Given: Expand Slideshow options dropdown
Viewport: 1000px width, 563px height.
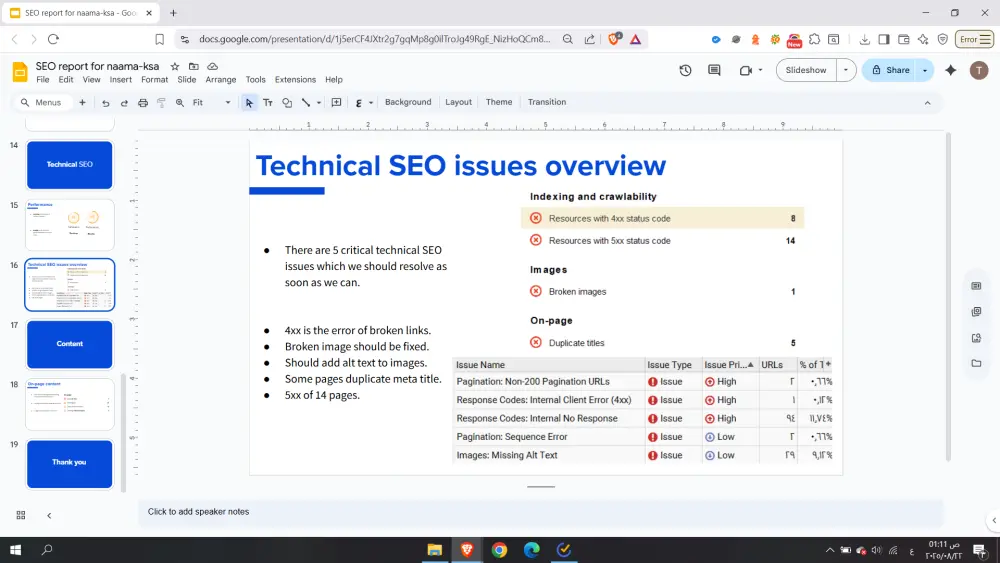Looking at the screenshot, I should (x=846, y=70).
